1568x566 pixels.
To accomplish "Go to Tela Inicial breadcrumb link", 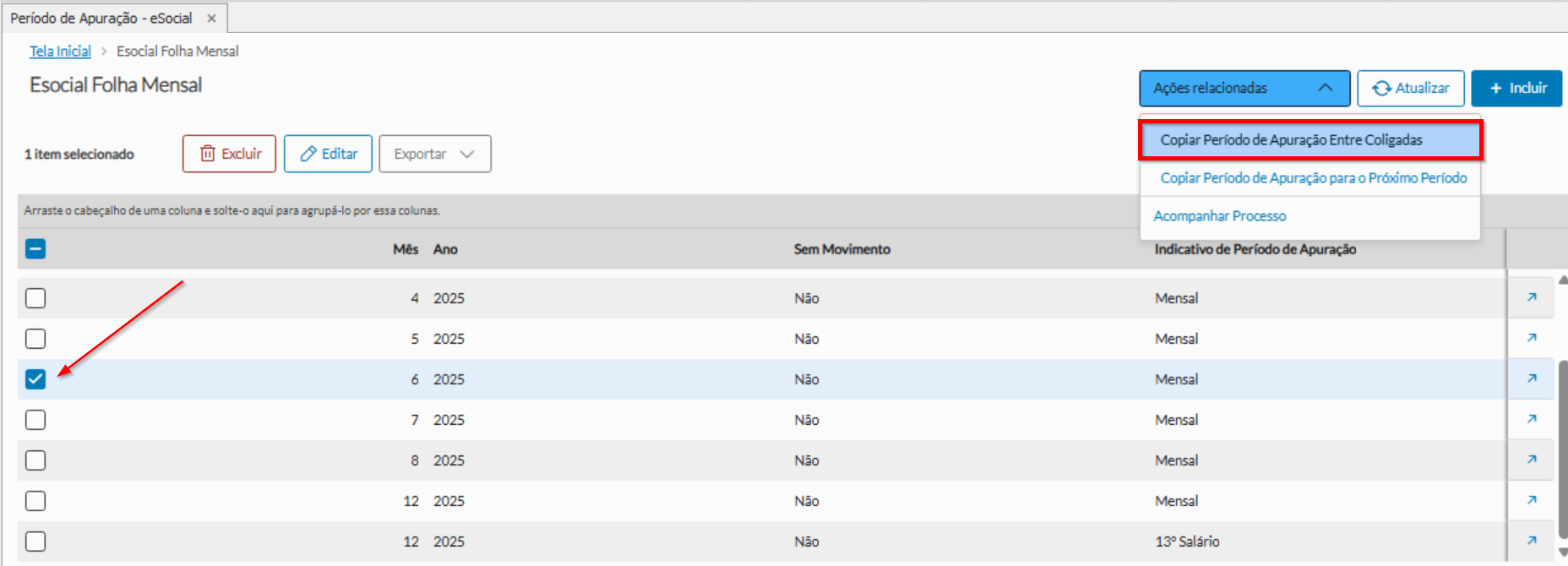I will click(60, 52).
